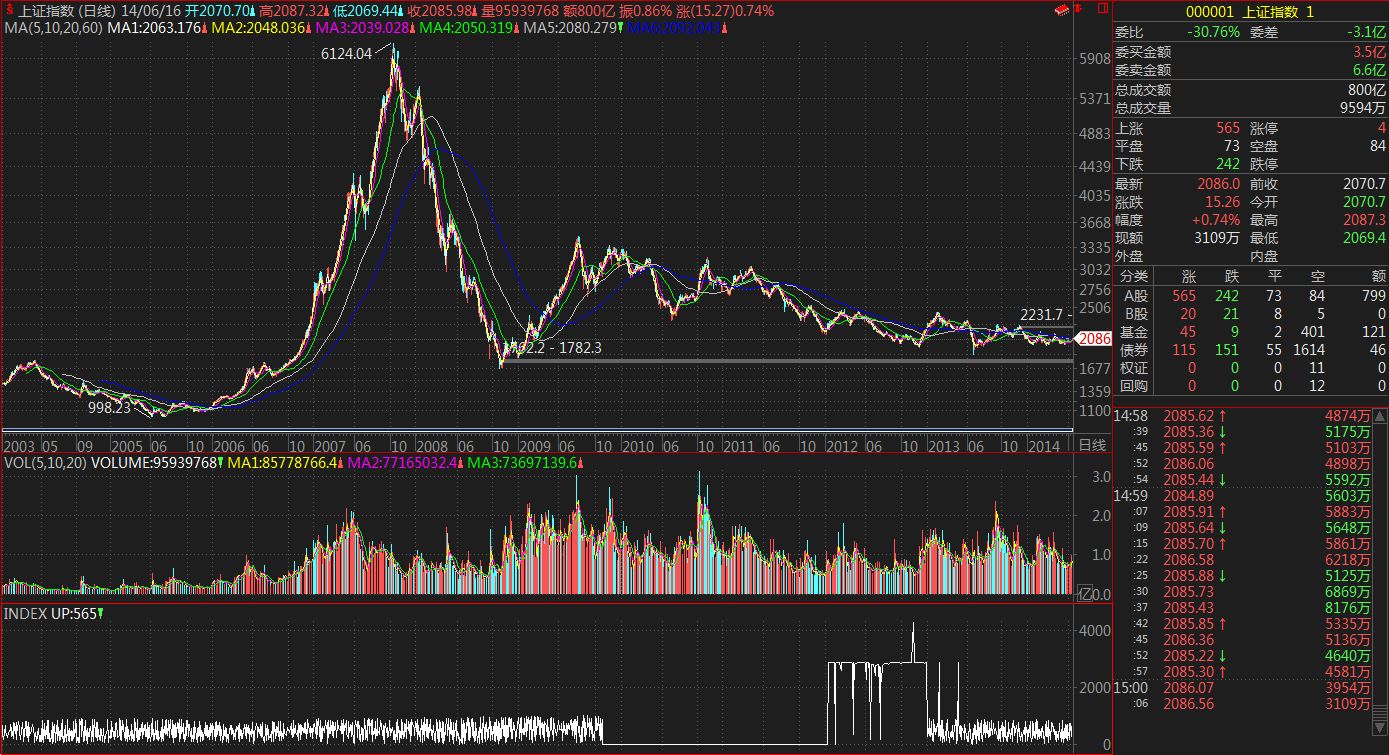Click the 2008 marker on time axis

tap(433, 445)
